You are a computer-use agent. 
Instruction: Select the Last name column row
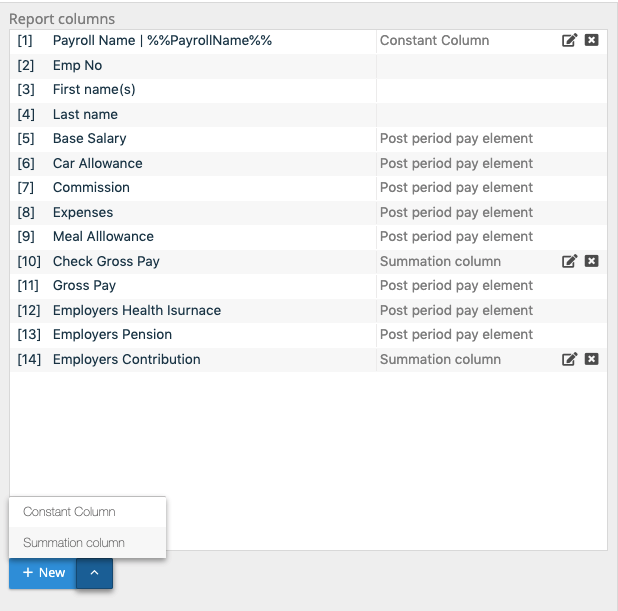tap(85, 115)
